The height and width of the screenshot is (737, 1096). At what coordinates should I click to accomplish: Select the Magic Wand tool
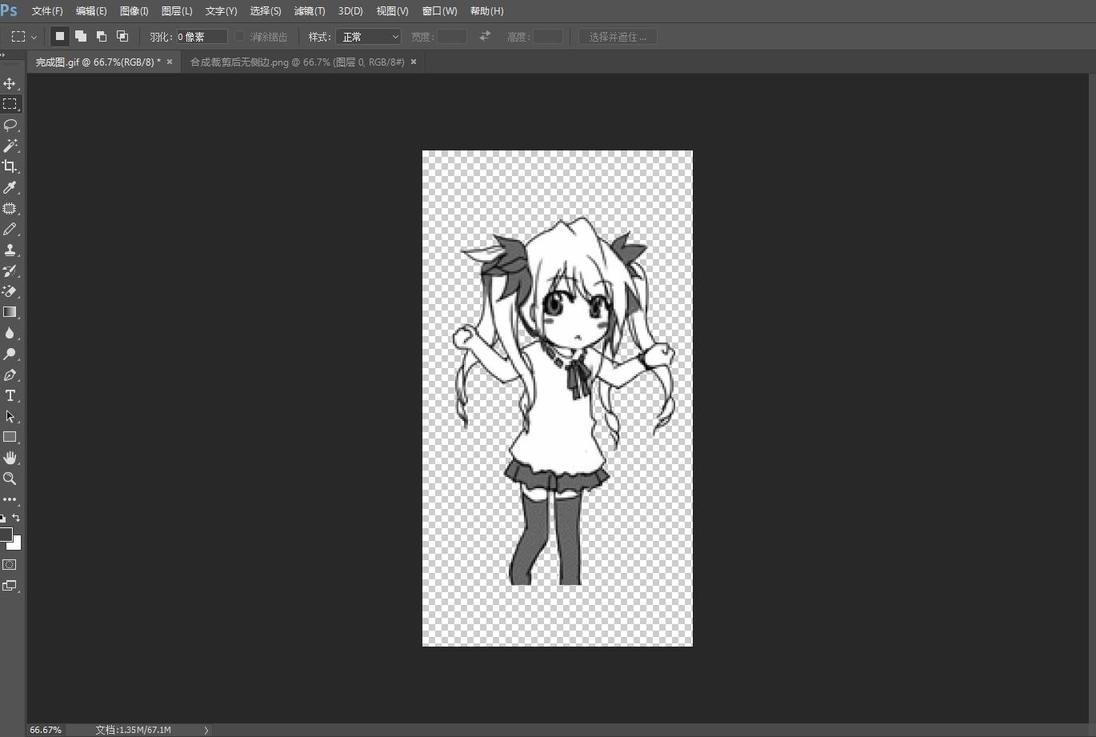(x=10, y=146)
